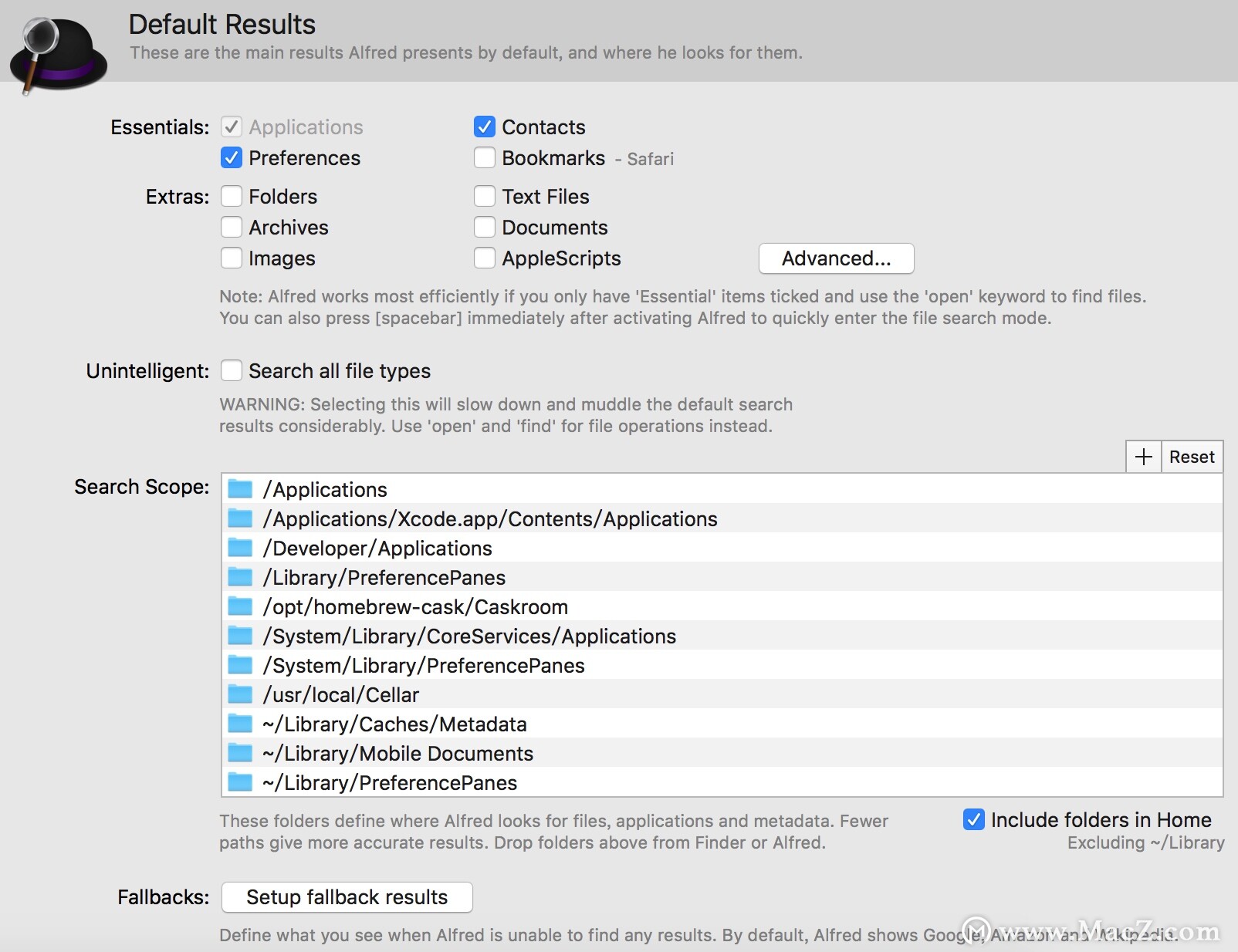Enable the Text Files checkbox
Screen dimensions: 1238x952
click(485, 196)
